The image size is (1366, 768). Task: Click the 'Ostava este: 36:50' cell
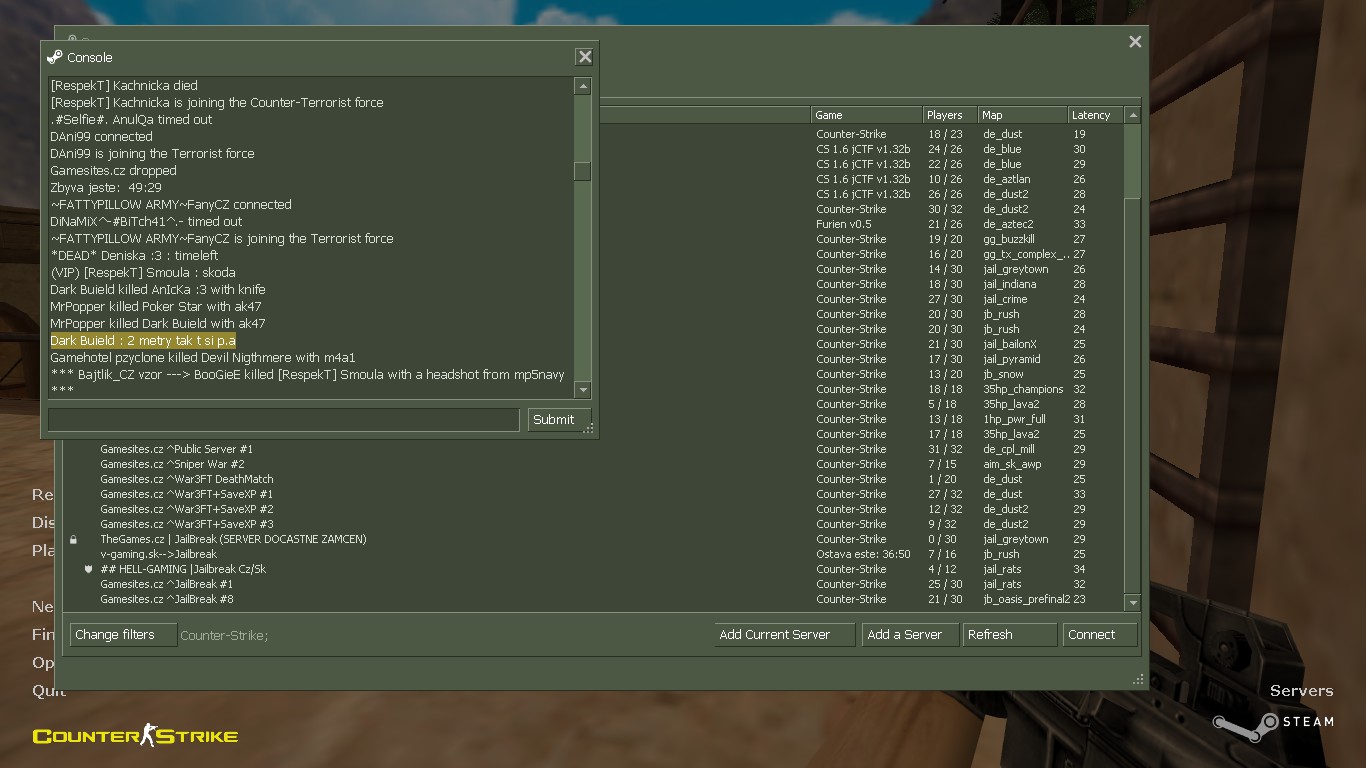(863, 554)
